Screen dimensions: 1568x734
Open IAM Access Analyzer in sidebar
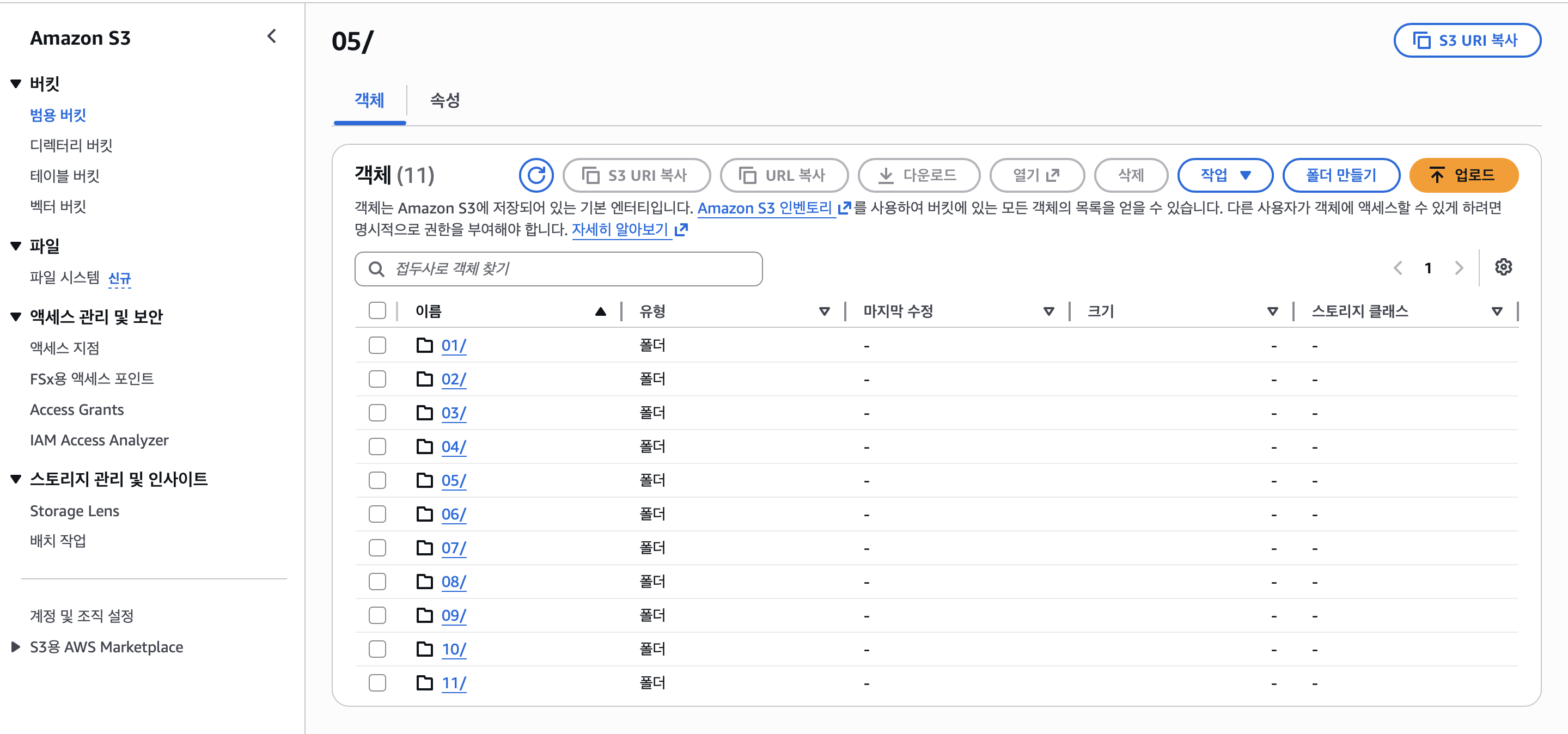click(99, 440)
